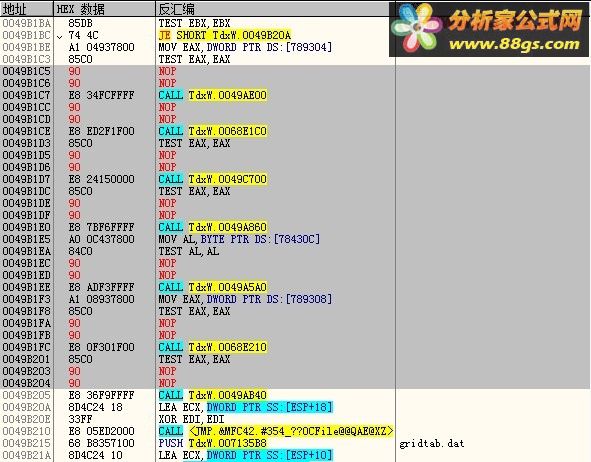Image resolution: width=591 pixels, height=462 pixels.
Task: Click the jump arrow marker beside 74 4C
Action: point(60,37)
